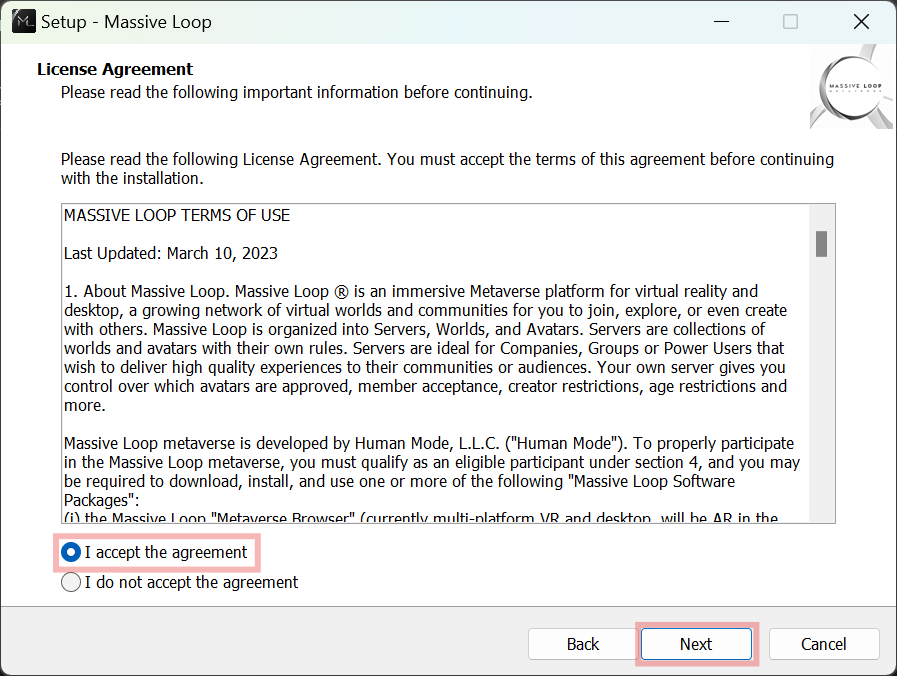Click the disabled maximize window button

791,22
